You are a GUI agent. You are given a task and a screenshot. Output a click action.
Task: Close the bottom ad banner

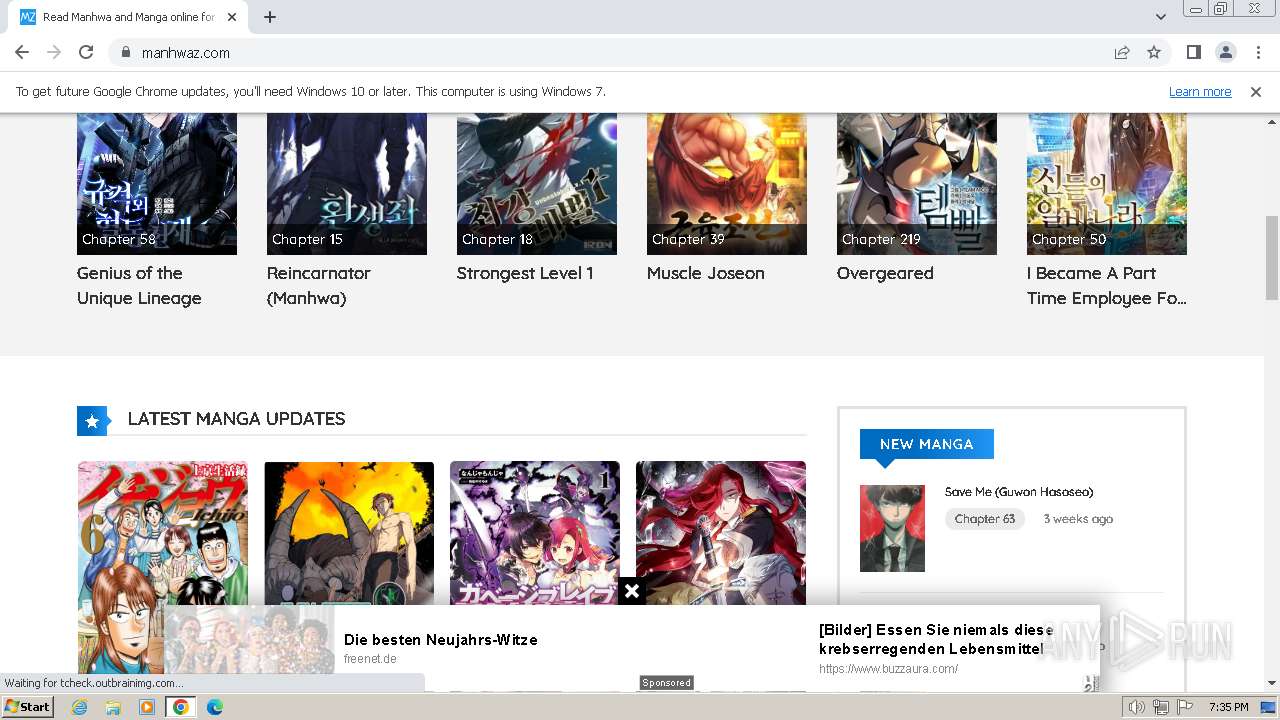[632, 591]
